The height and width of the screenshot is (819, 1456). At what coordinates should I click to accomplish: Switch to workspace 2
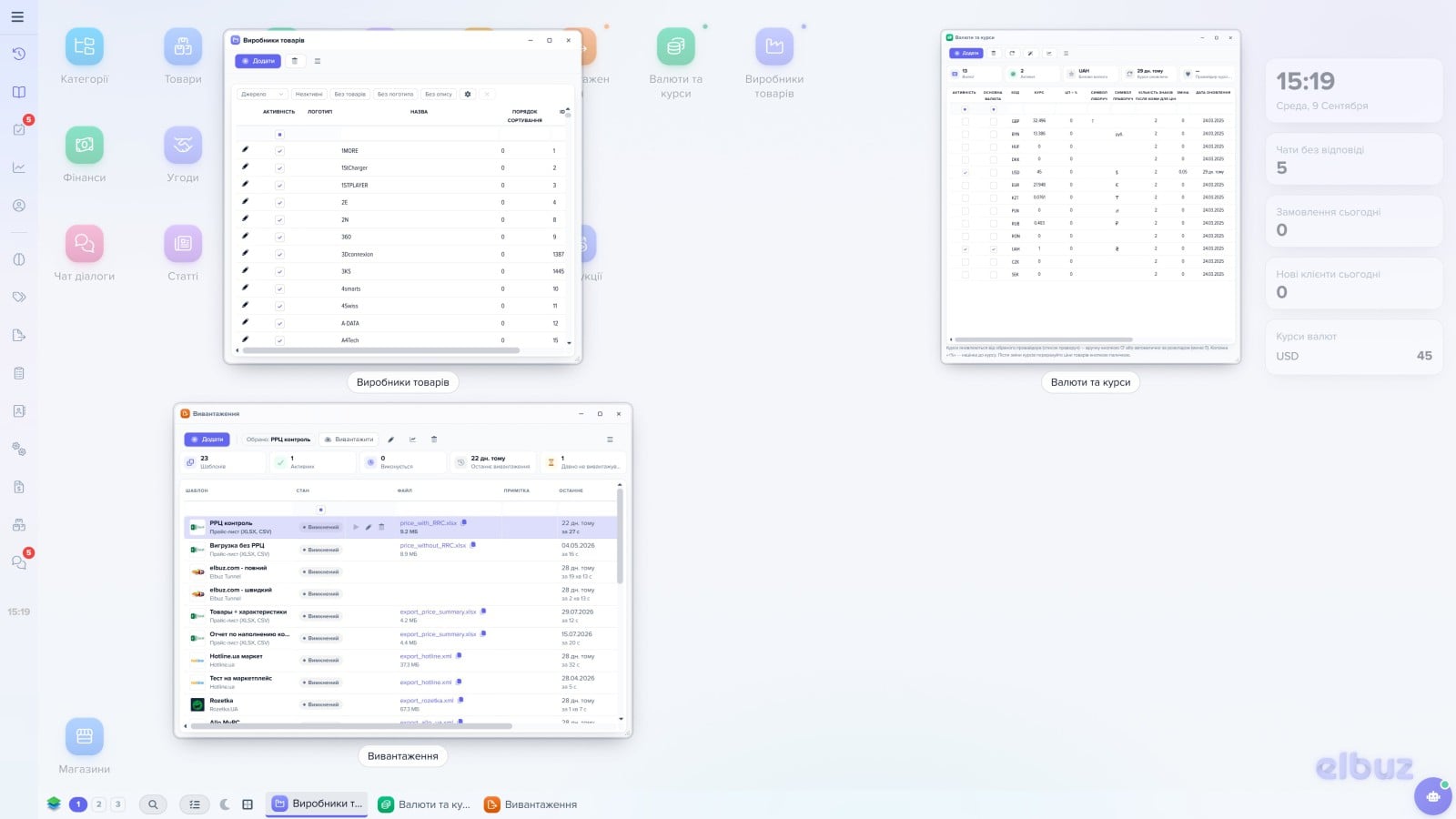point(99,804)
